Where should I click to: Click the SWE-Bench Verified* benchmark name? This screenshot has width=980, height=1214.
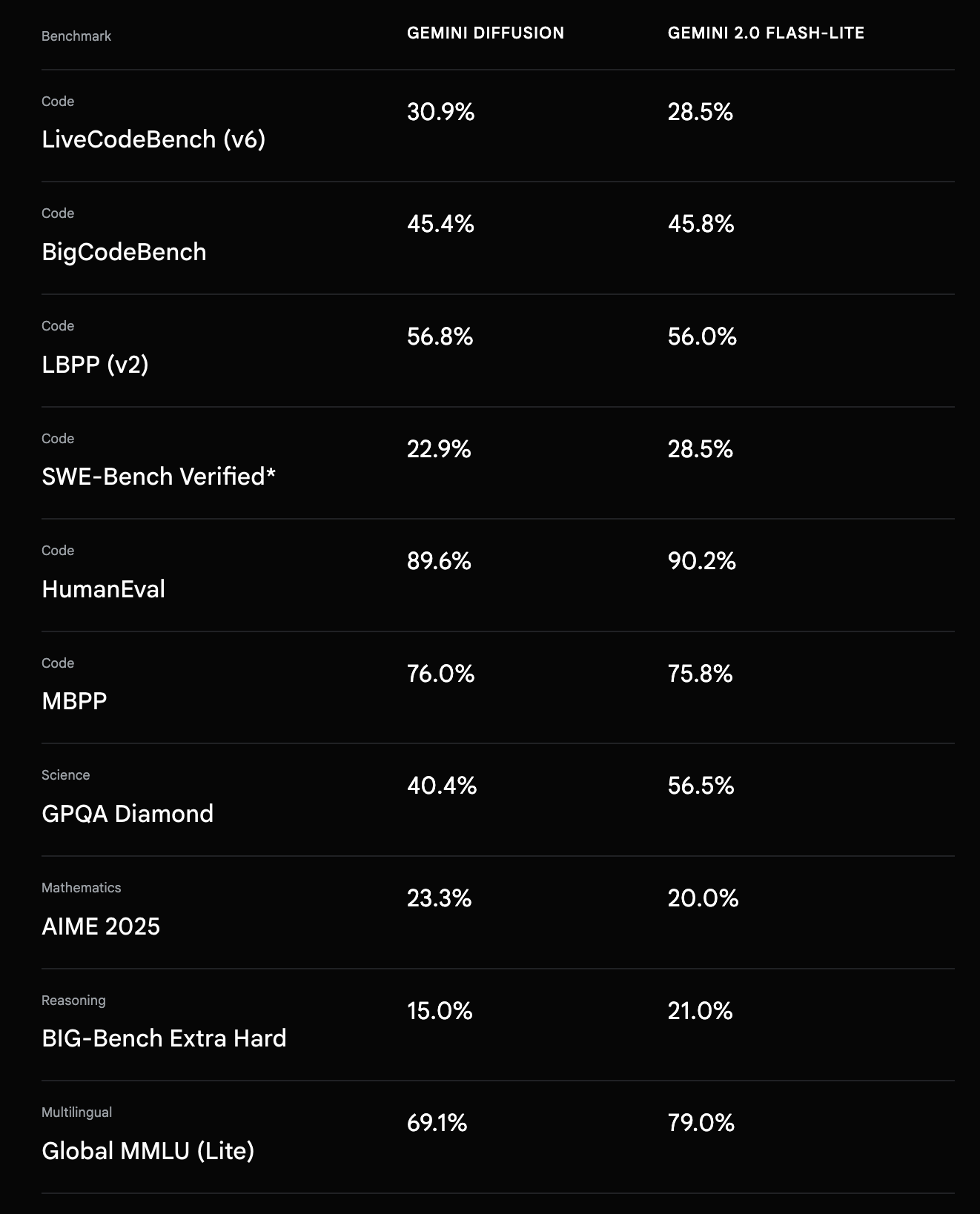(x=159, y=477)
